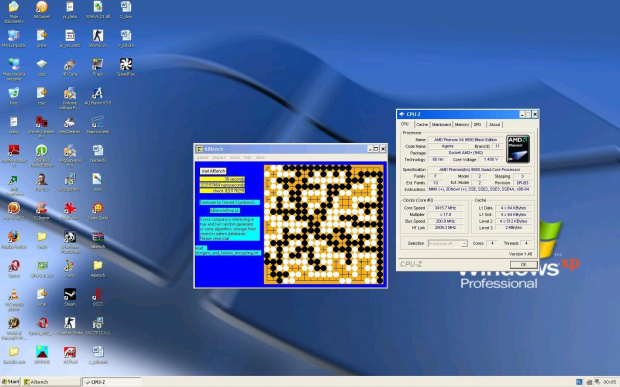Launch ALLPlayer V3.5 shortcut

coord(98,96)
